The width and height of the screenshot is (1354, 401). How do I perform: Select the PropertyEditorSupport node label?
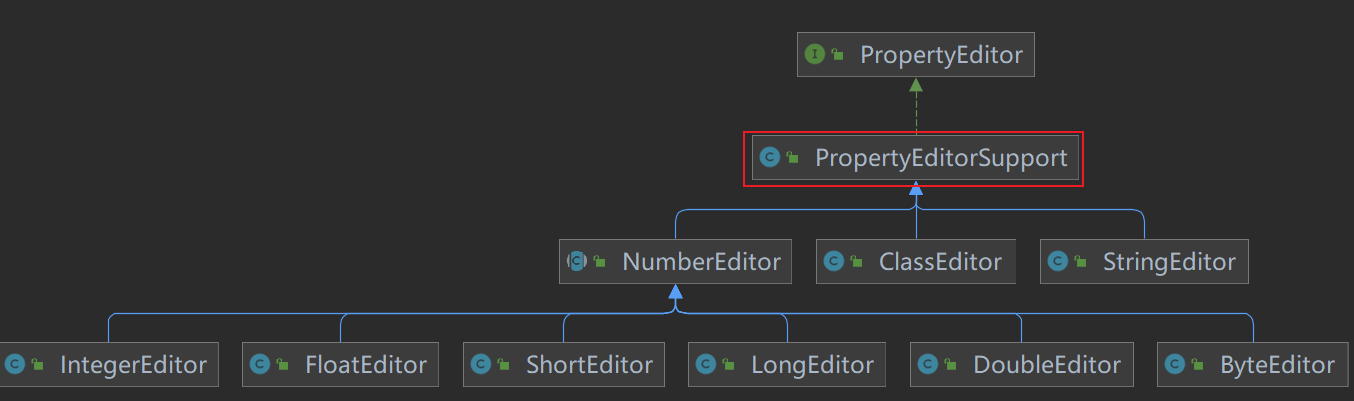click(941, 158)
